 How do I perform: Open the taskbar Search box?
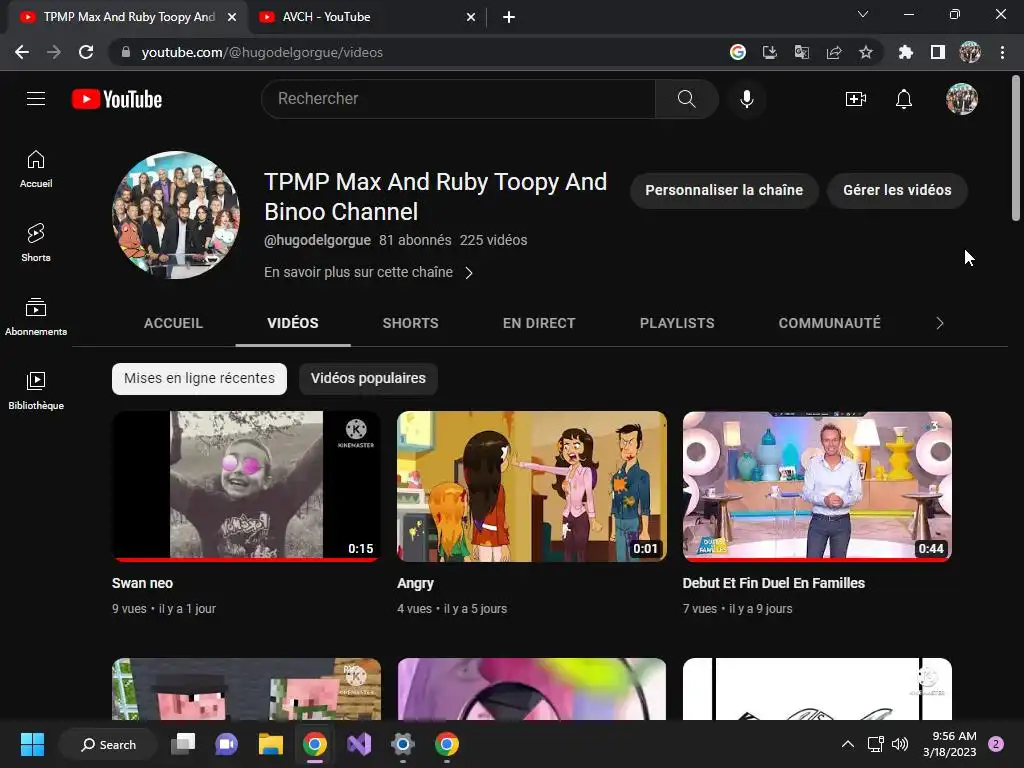pos(108,744)
